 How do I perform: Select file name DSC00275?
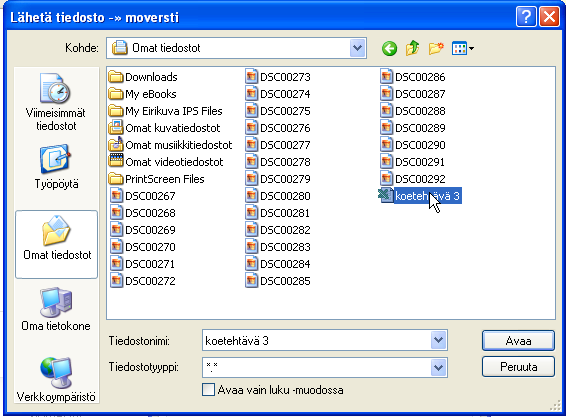tap(285, 111)
